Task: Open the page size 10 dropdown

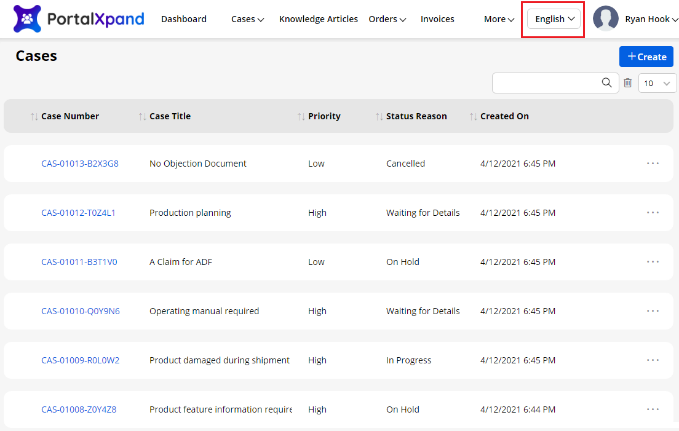Action: (x=657, y=83)
